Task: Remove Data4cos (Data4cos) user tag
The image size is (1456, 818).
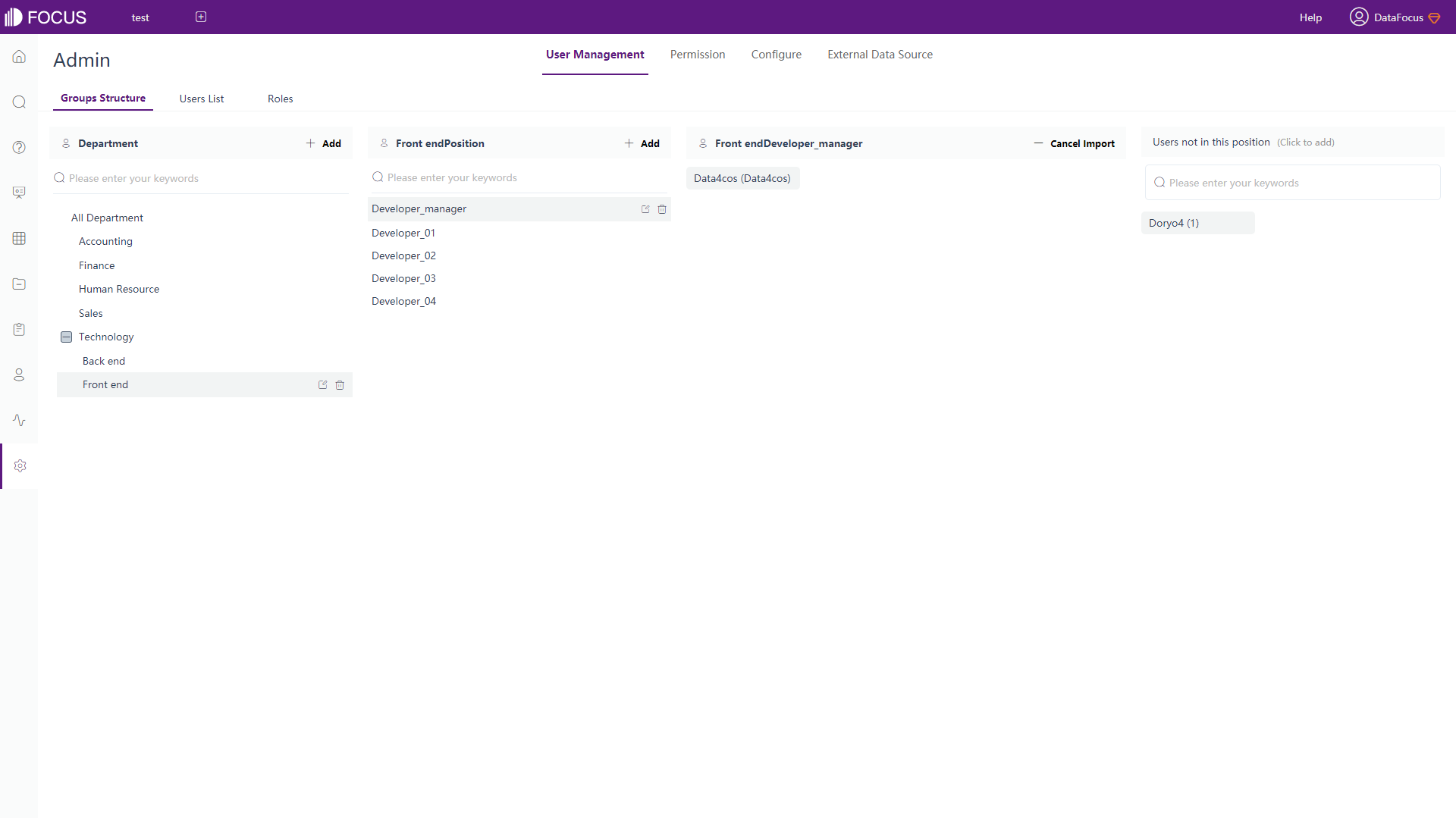Action: click(742, 178)
